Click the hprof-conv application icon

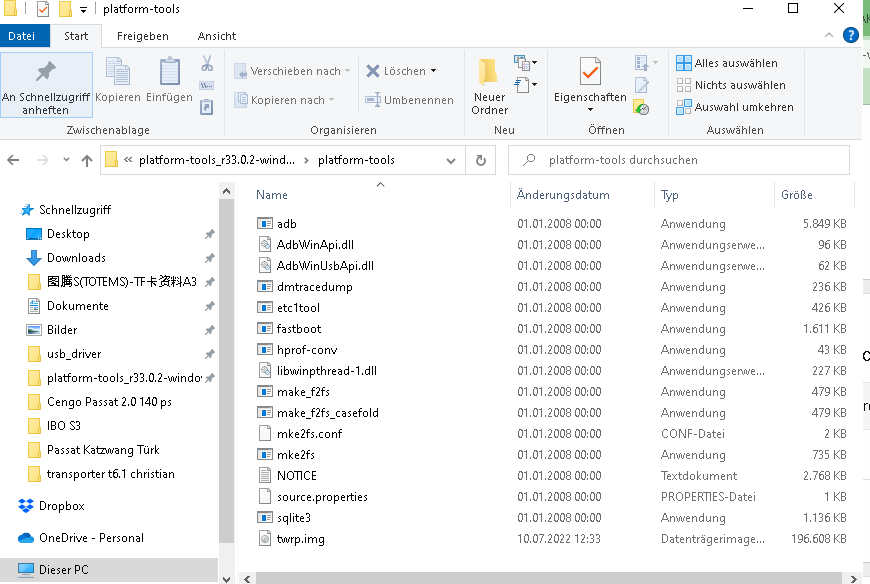pos(265,350)
